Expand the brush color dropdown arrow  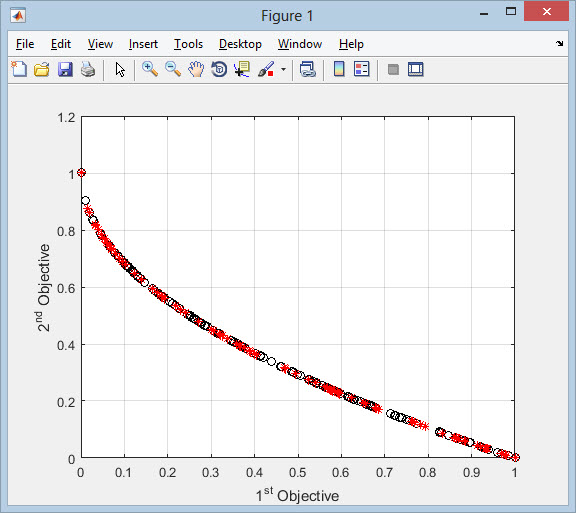283,69
